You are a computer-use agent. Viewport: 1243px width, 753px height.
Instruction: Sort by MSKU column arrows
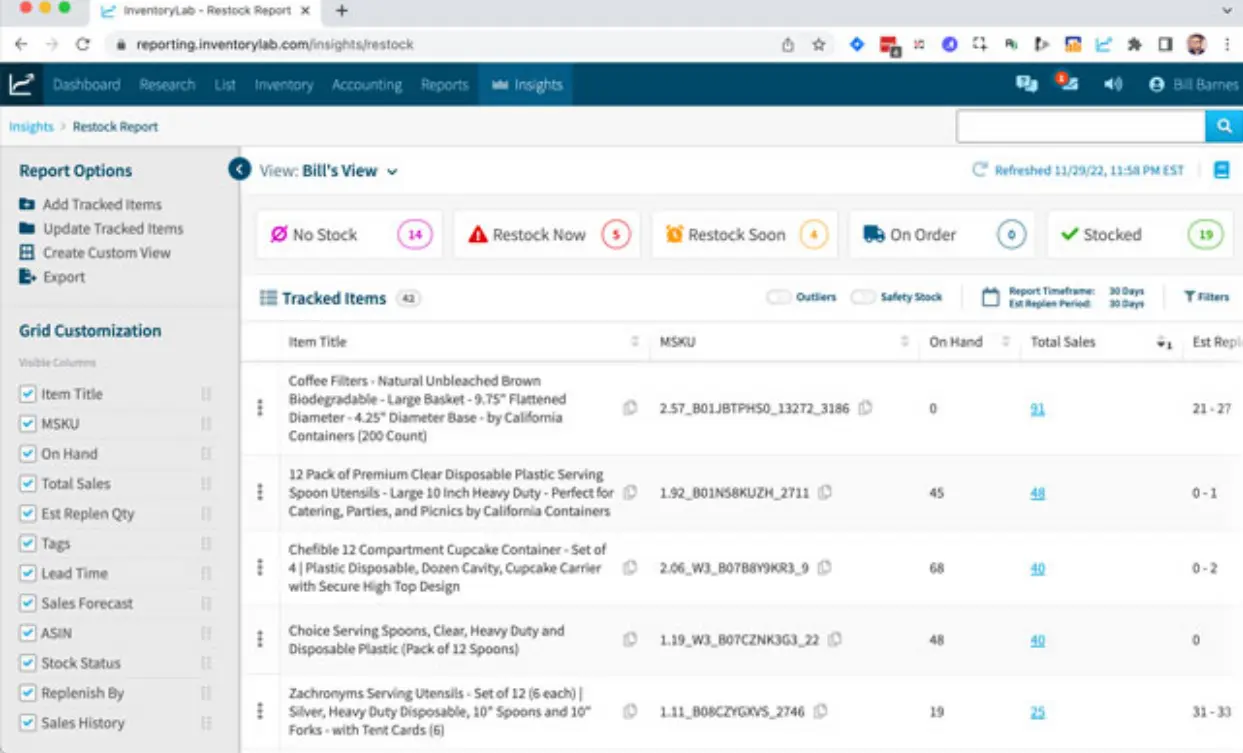point(904,342)
